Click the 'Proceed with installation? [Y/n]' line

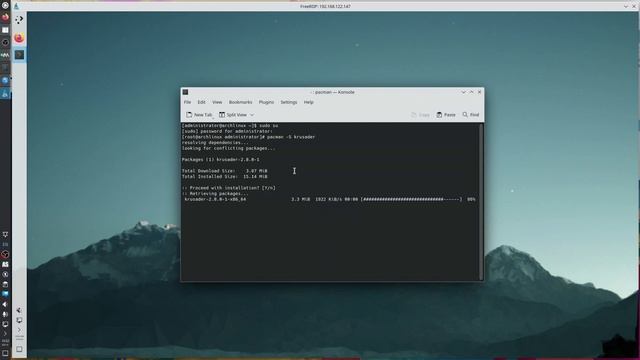pos(229,188)
